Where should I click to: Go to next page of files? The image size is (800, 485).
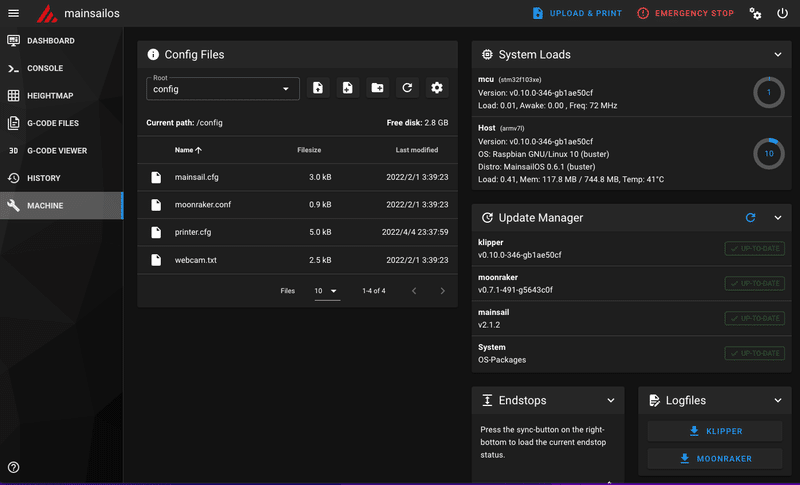(442, 291)
